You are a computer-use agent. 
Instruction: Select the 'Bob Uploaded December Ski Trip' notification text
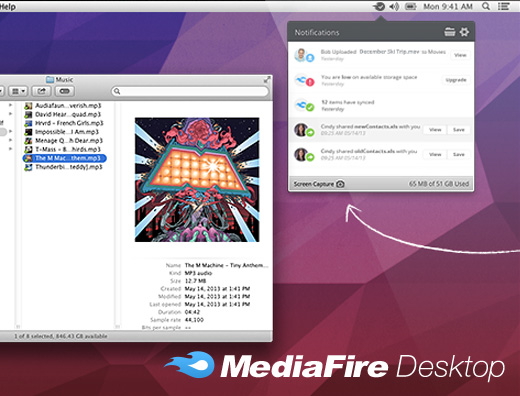coord(383,52)
